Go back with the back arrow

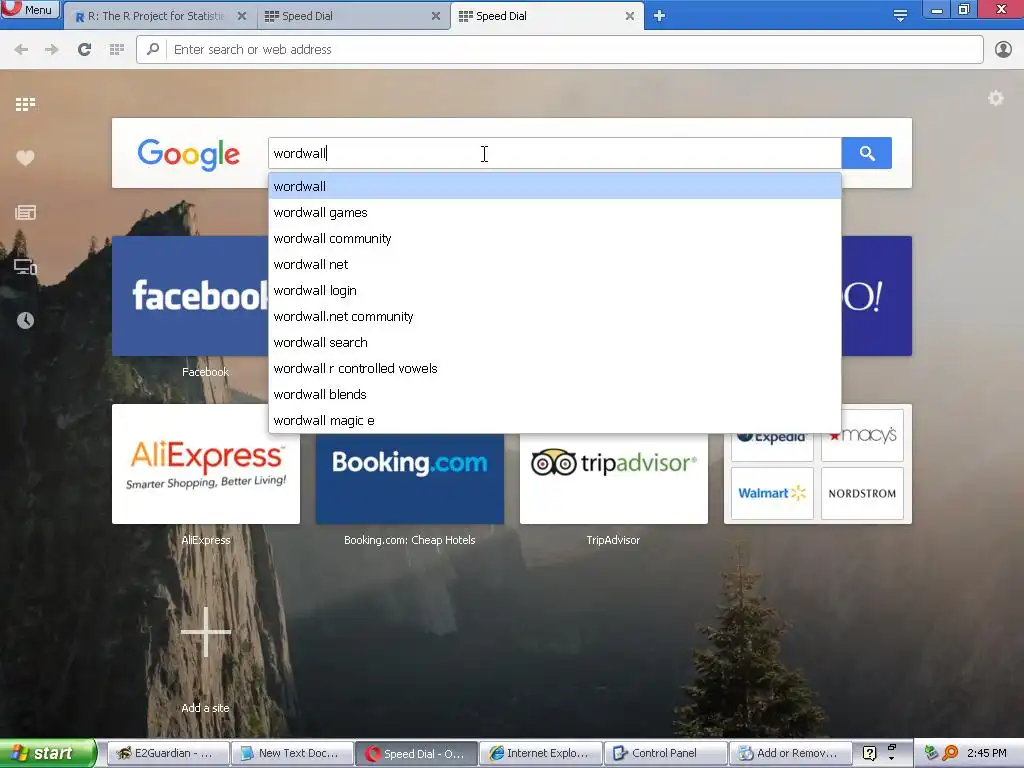21,50
